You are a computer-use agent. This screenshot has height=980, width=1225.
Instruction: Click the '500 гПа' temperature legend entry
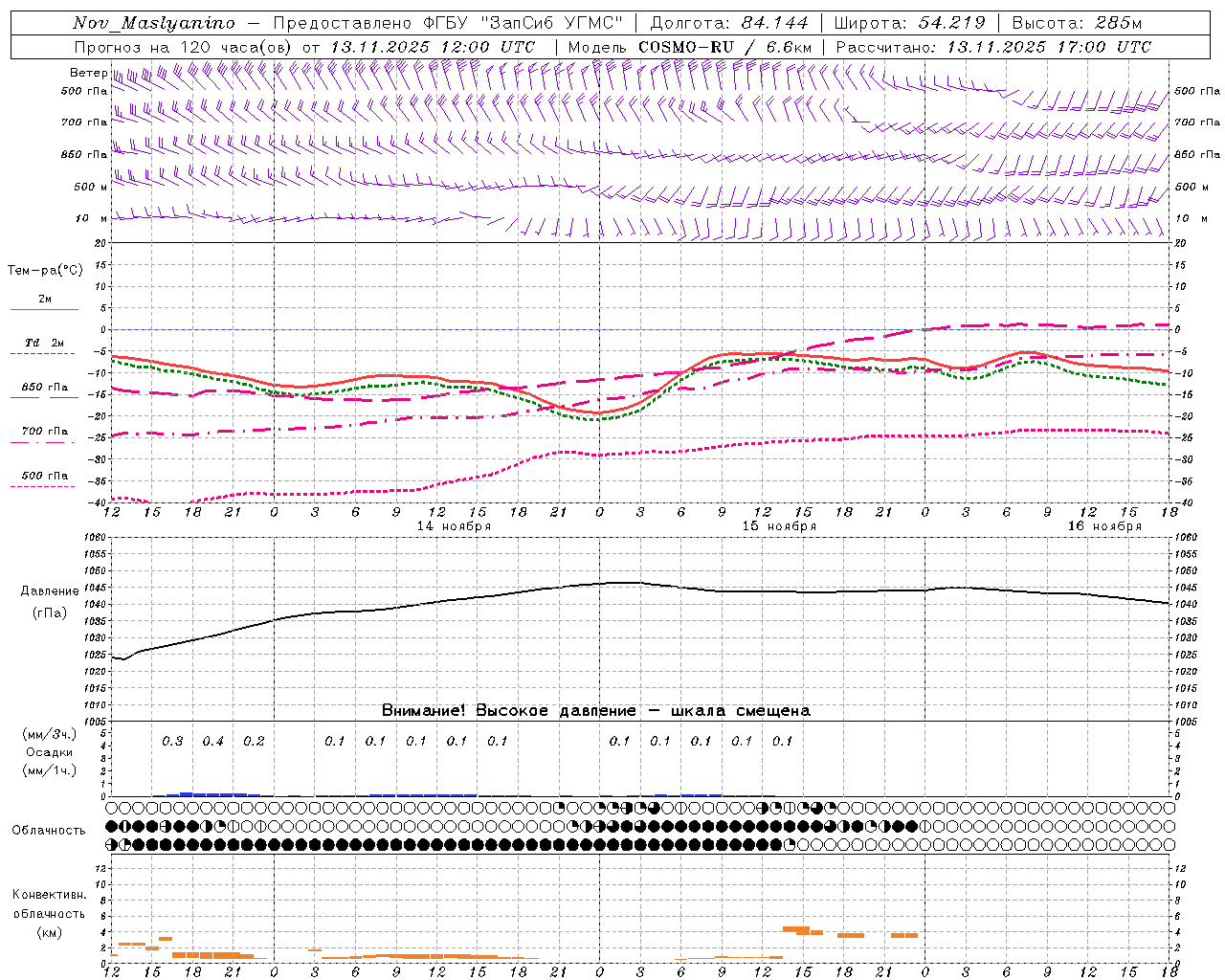[45, 476]
